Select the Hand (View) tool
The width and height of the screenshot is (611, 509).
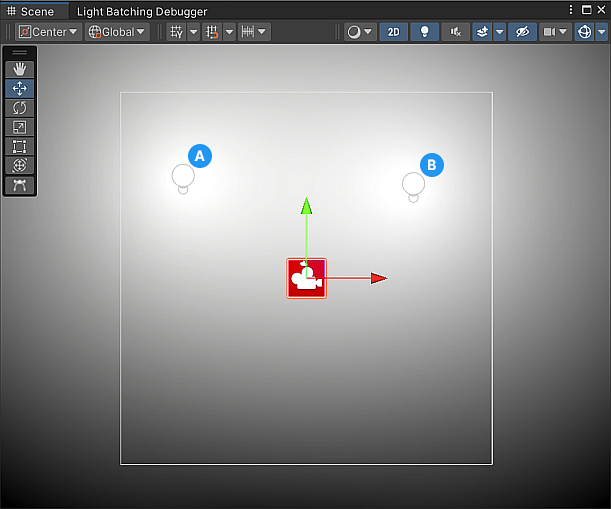(20, 69)
